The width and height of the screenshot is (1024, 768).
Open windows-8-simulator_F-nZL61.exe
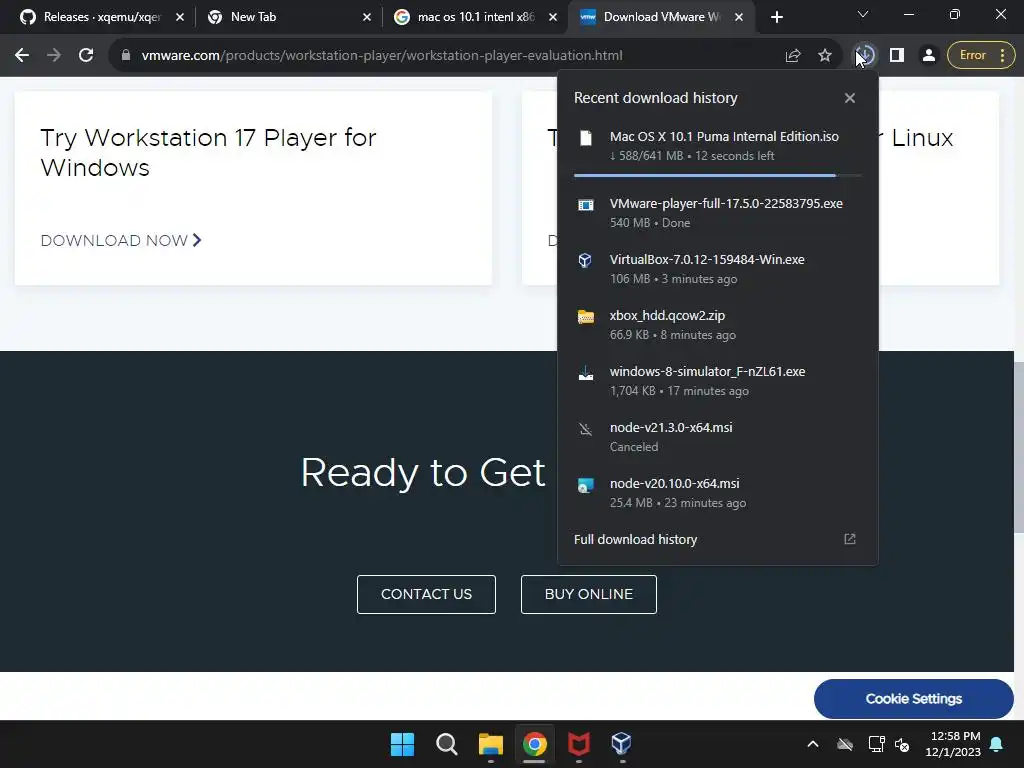coord(707,372)
